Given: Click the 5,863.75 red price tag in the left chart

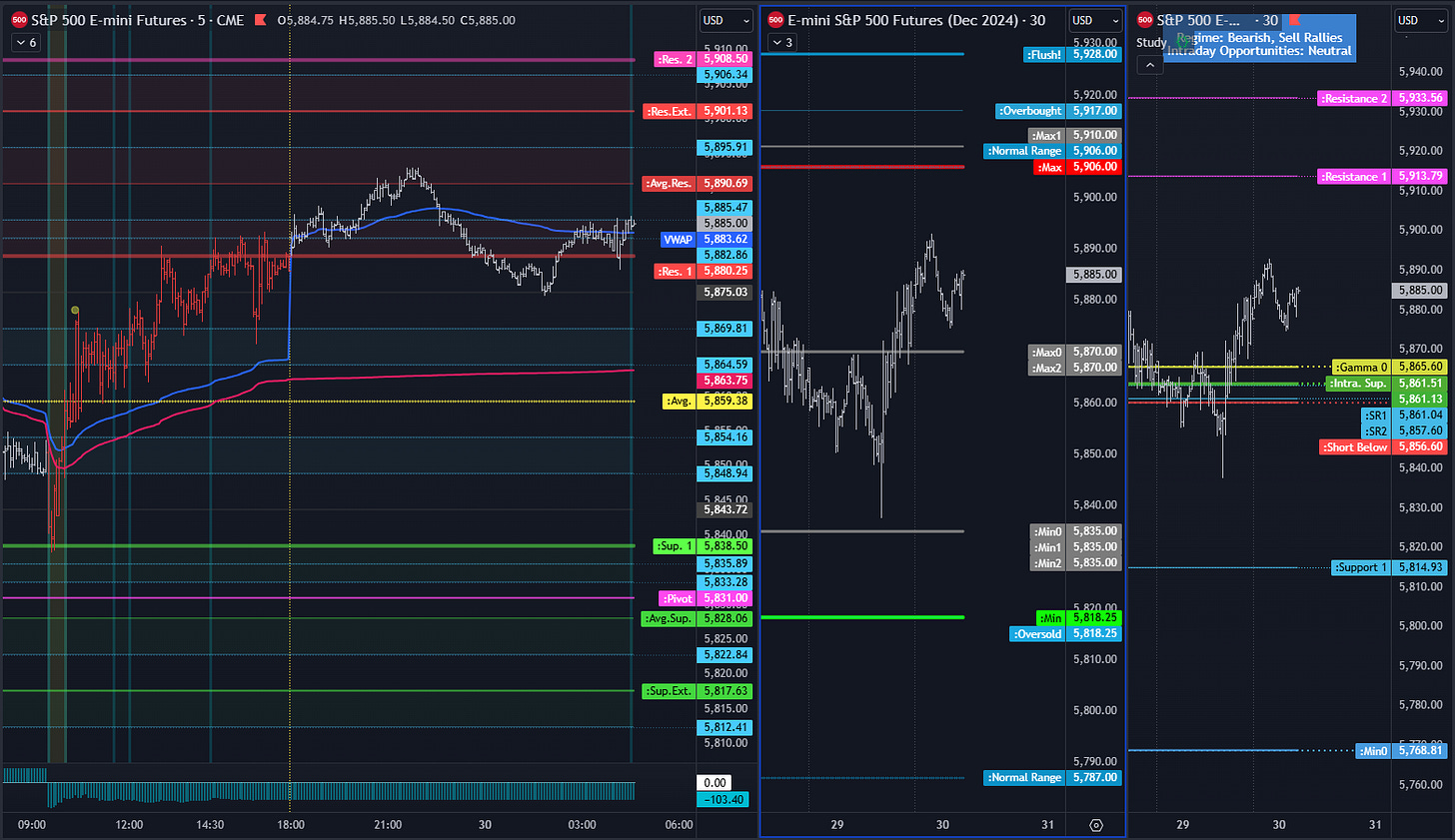Looking at the screenshot, I should tap(726, 381).
